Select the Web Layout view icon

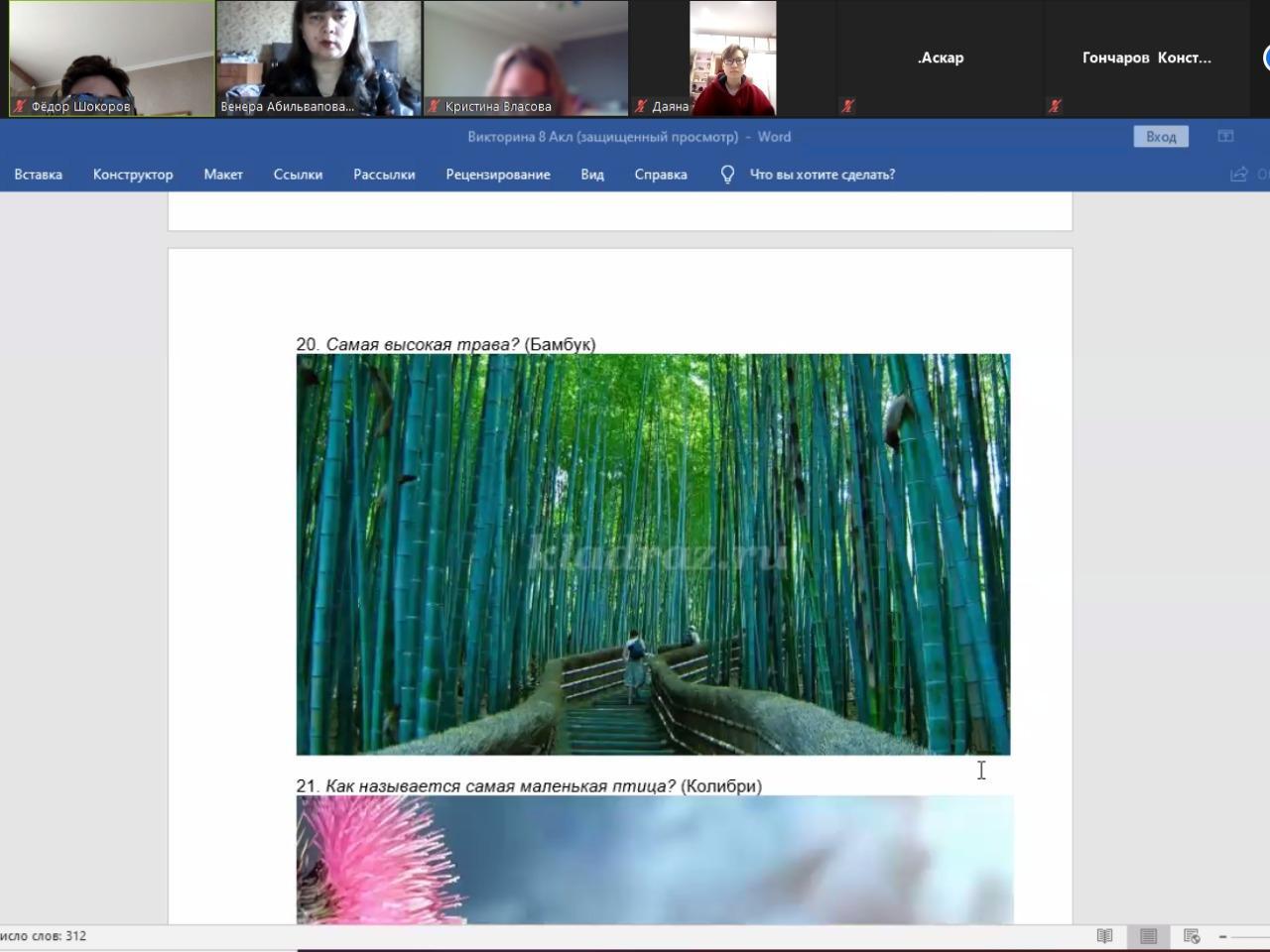[1192, 936]
